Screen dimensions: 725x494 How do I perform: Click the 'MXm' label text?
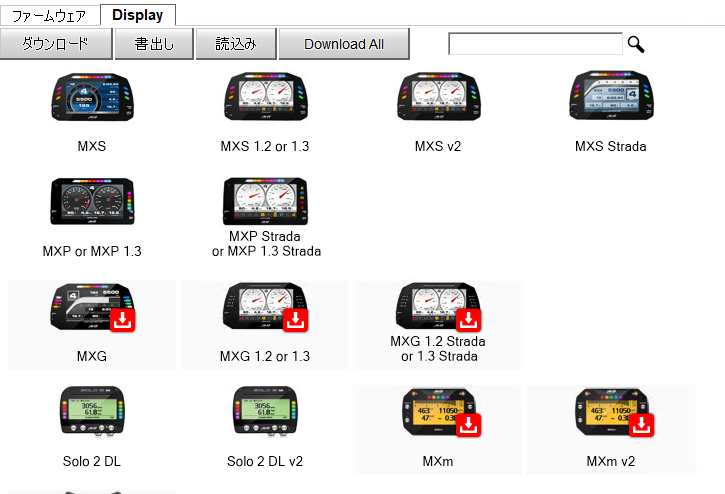click(438, 461)
